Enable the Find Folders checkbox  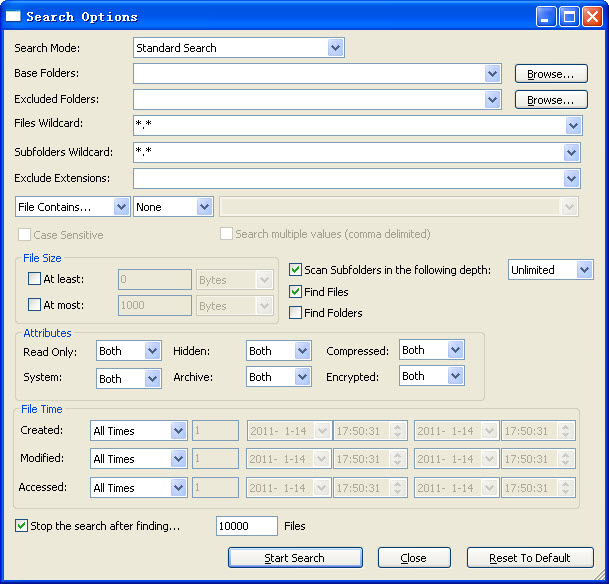pos(296,313)
